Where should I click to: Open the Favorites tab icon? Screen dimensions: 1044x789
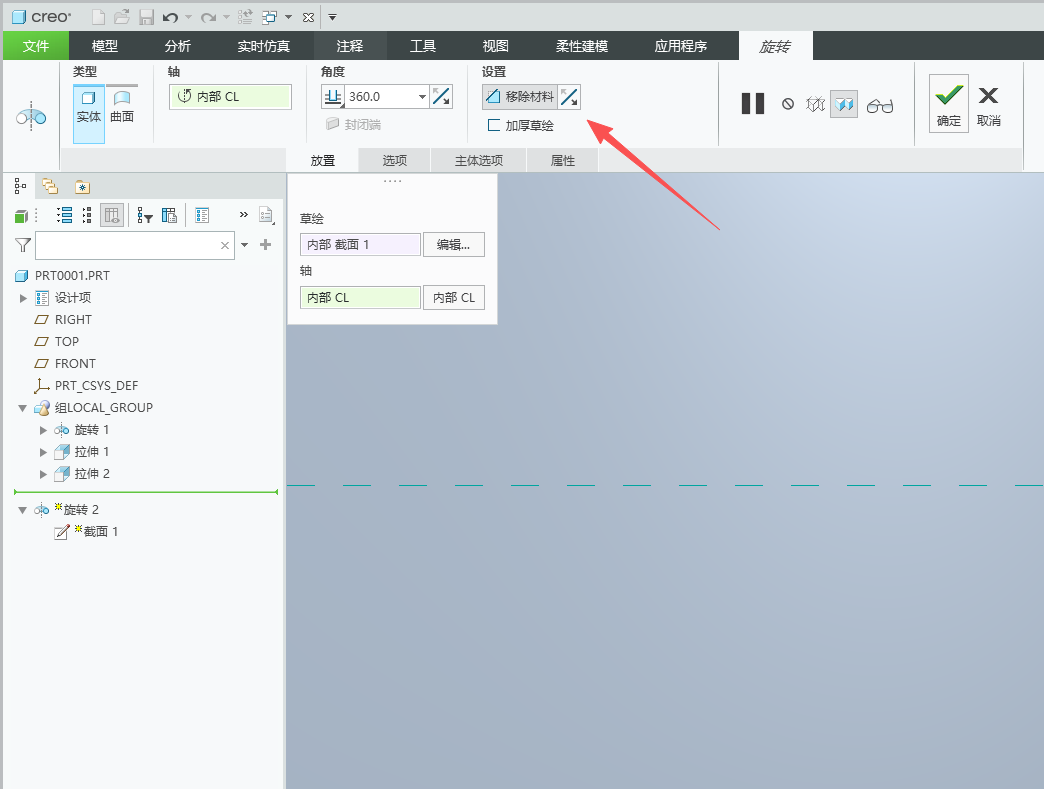pyautogui.click(x=82, y=187)
